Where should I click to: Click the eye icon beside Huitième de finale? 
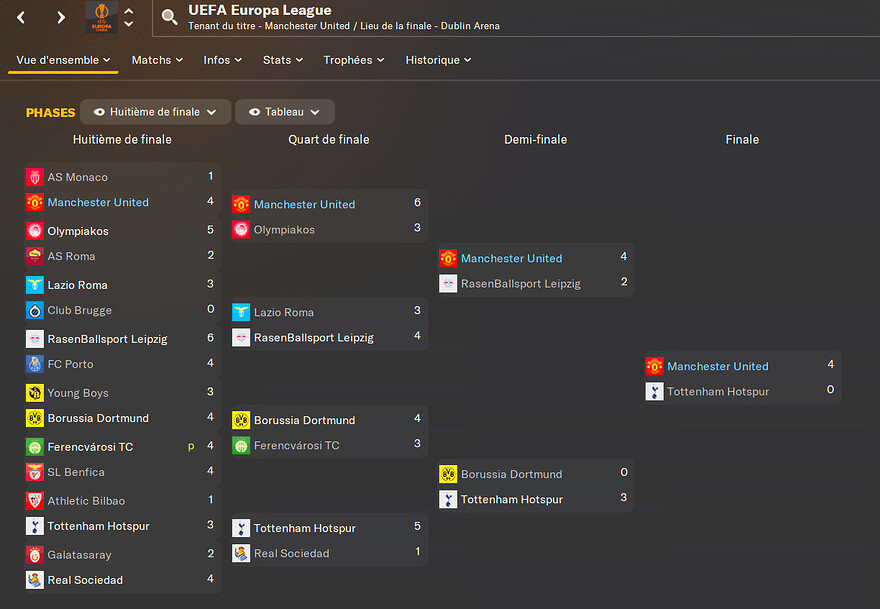pos(99,112)
